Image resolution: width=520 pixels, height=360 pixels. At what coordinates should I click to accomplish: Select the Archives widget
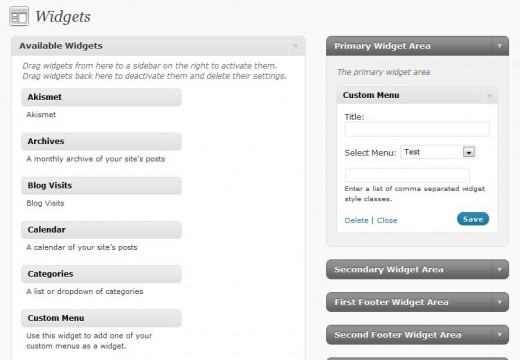pyautogui.click(x=101, y=141)
